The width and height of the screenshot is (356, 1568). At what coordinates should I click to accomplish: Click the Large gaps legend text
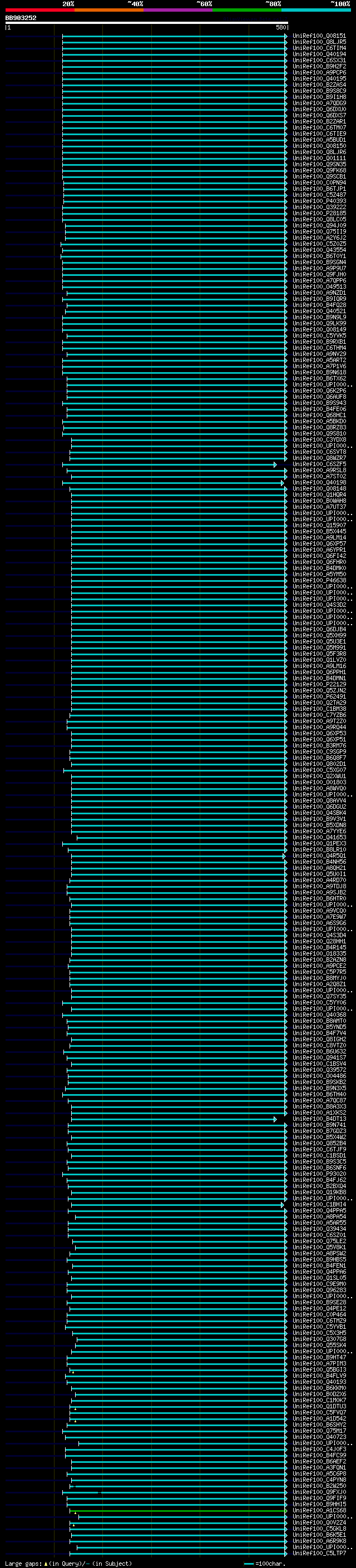click(24, 1564)
